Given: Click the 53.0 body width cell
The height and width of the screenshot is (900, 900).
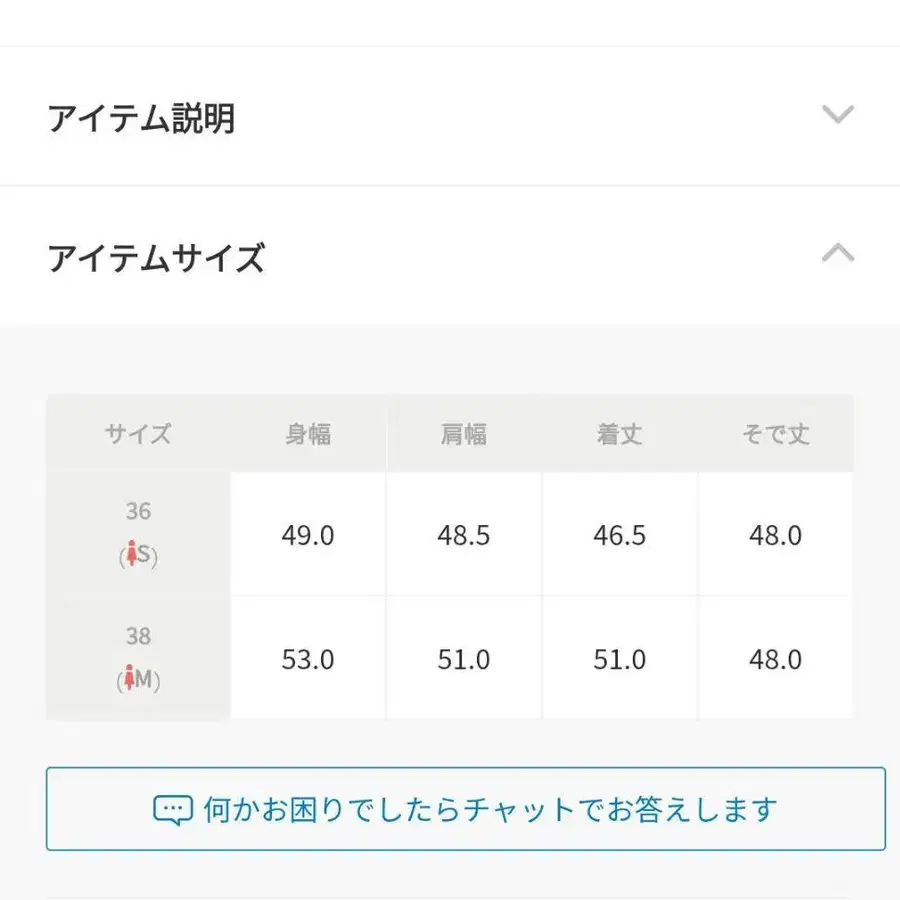Looking at the screenshot, I should (308, 660).
